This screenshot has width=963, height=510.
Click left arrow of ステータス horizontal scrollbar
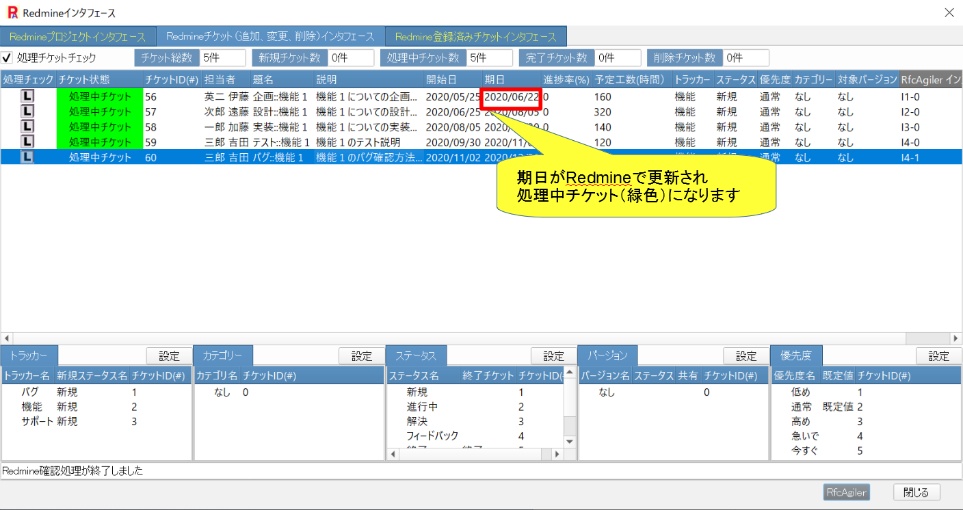(392, 454)
